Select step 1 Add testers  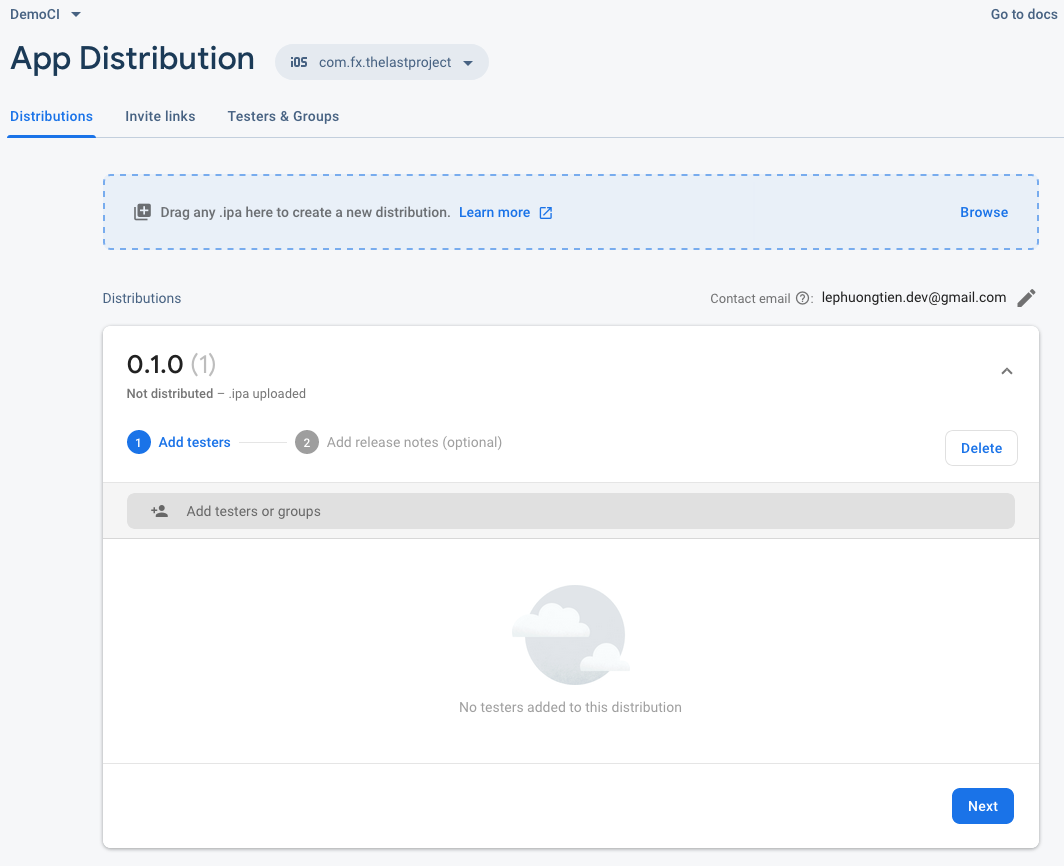179,443
